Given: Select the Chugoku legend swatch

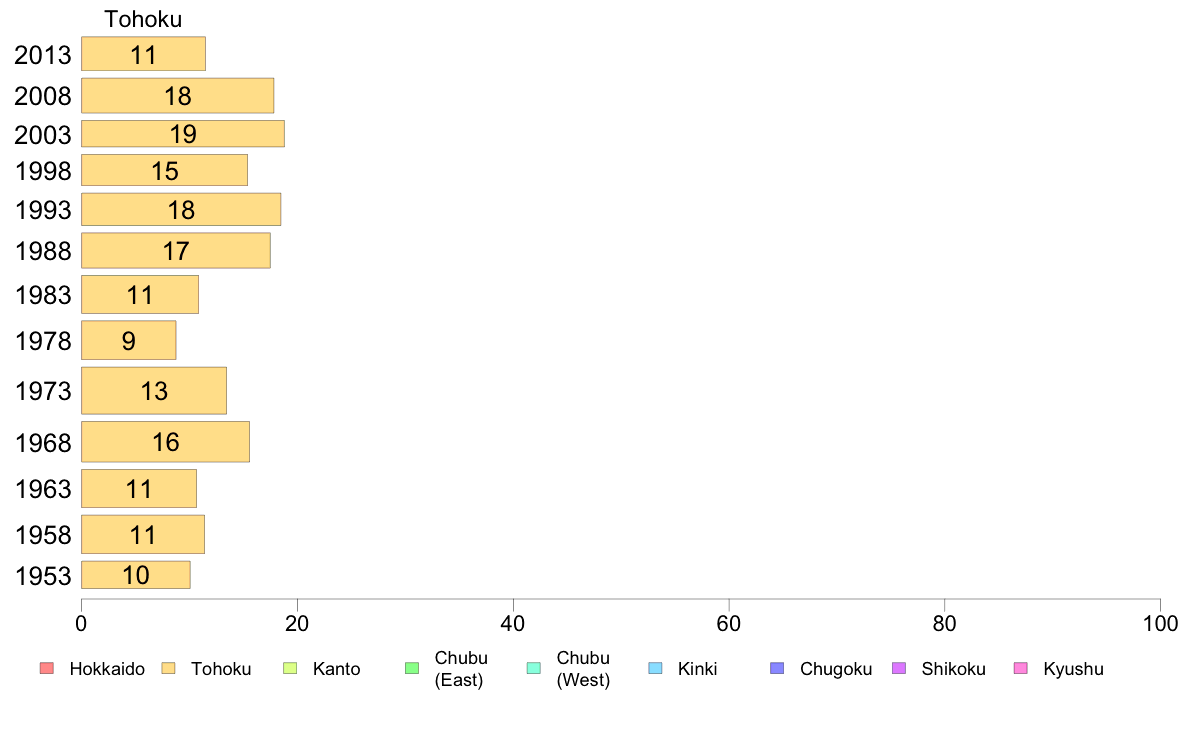Looking at the screenshot, I should (x=777, y=668).
